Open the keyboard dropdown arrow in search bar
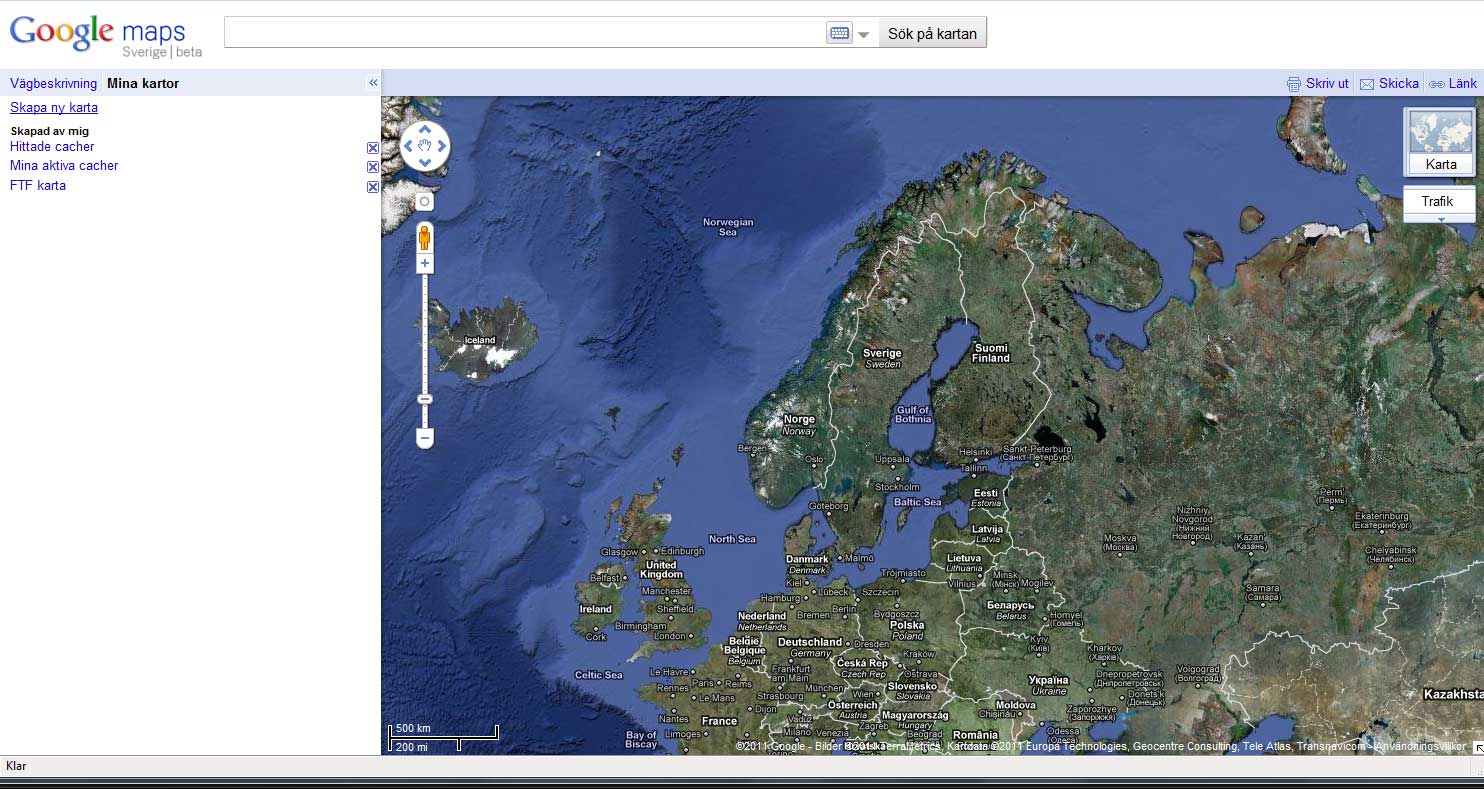 click(x=864, y=34)
